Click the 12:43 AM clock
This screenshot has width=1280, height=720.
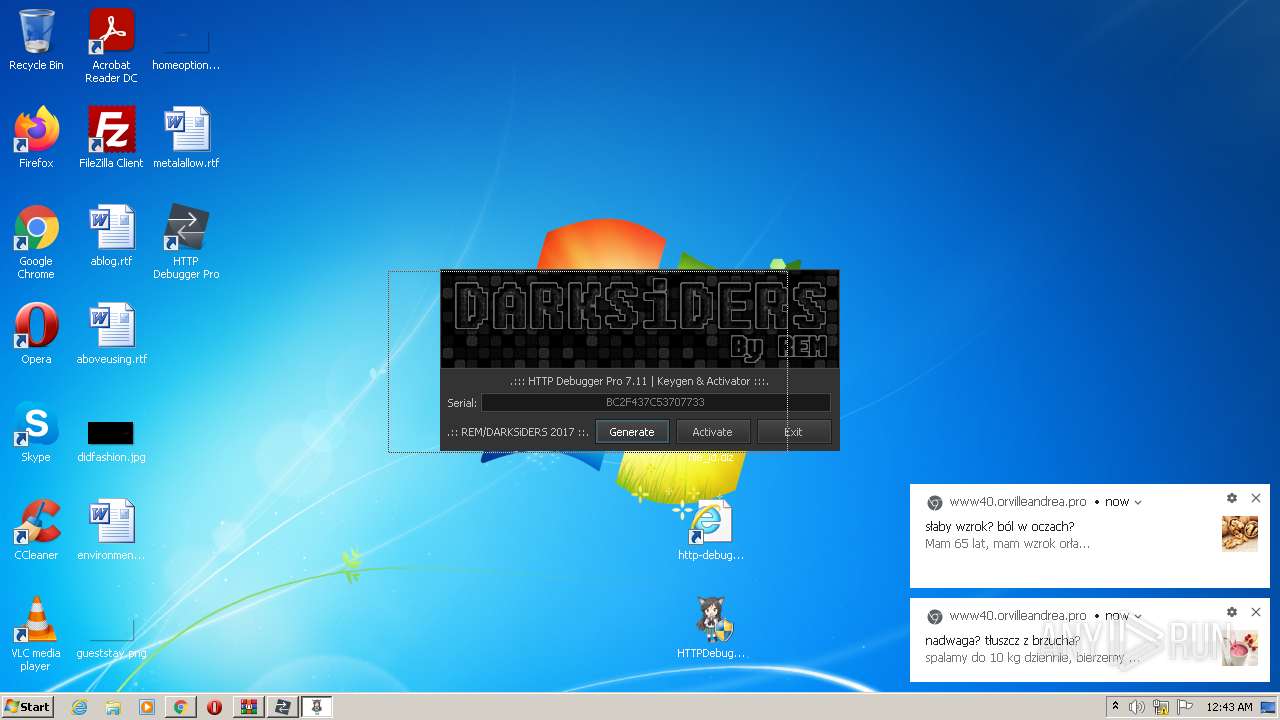click(1229, 707)
